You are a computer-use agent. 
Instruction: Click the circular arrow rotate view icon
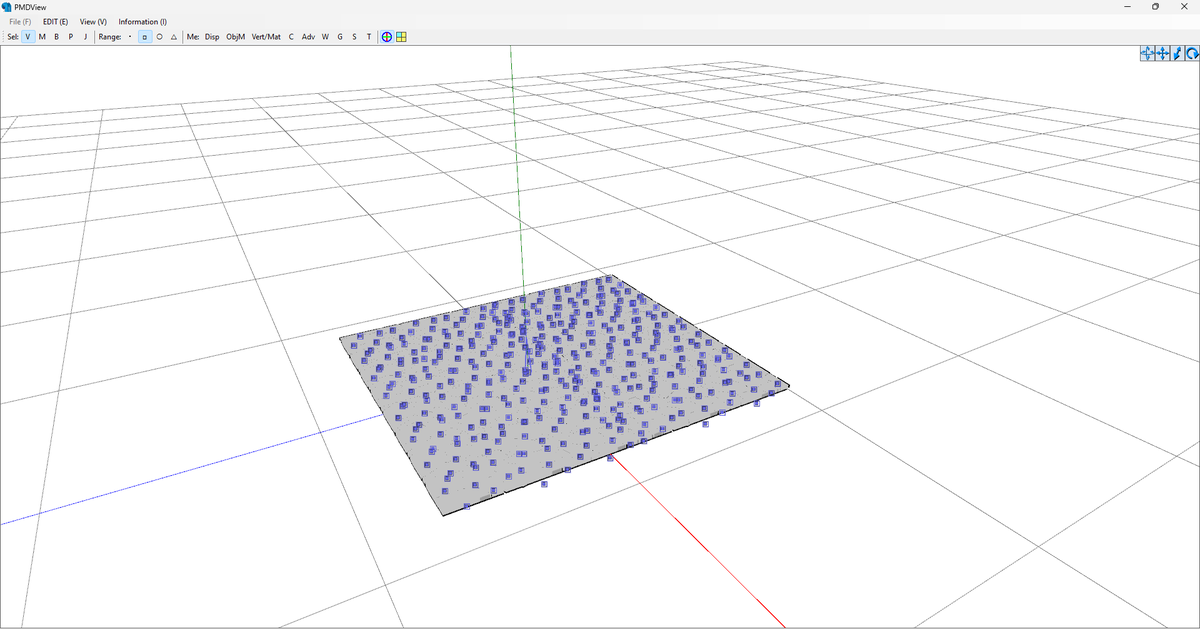(x=1192, y=52)
